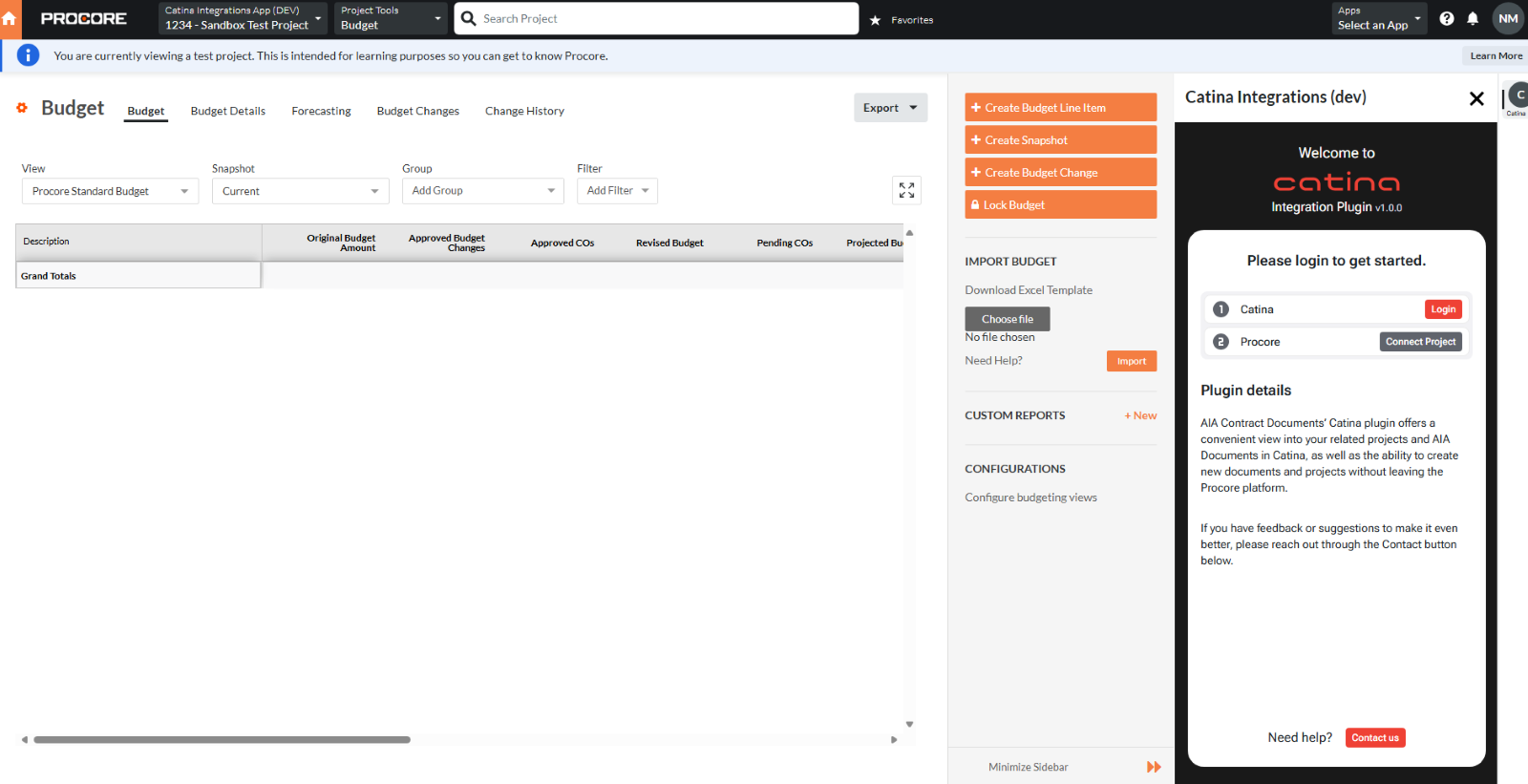
Task: Click the Connect Project button
Action: pos(1420,342)
